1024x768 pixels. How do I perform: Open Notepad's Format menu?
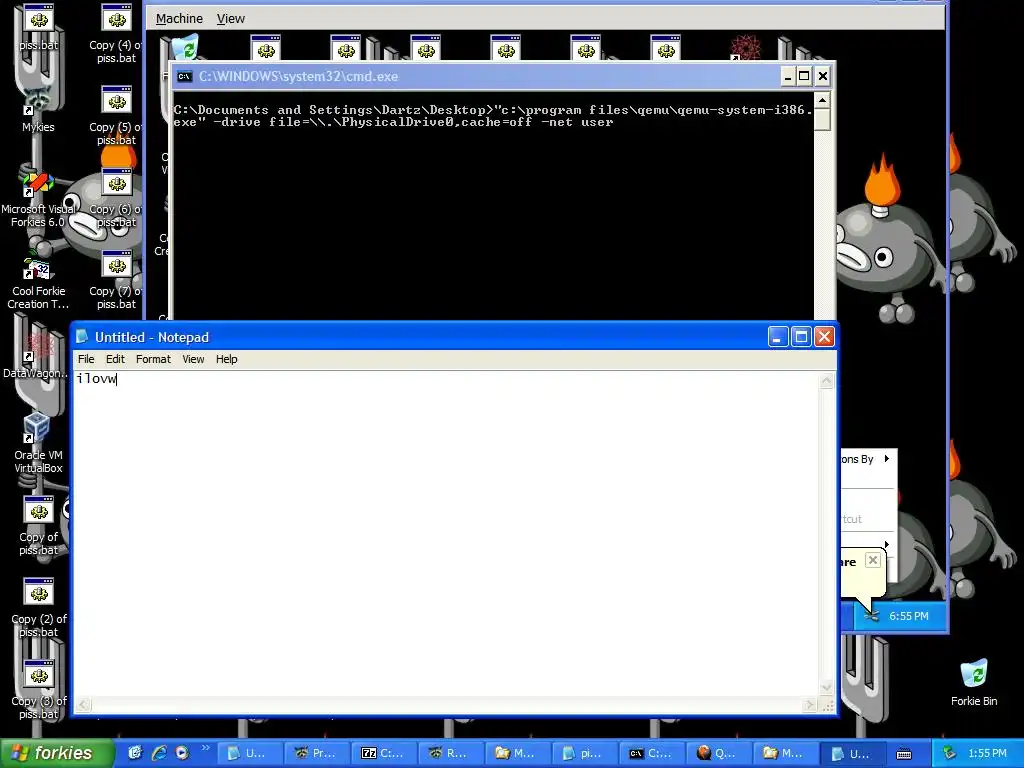click(153, 359)
